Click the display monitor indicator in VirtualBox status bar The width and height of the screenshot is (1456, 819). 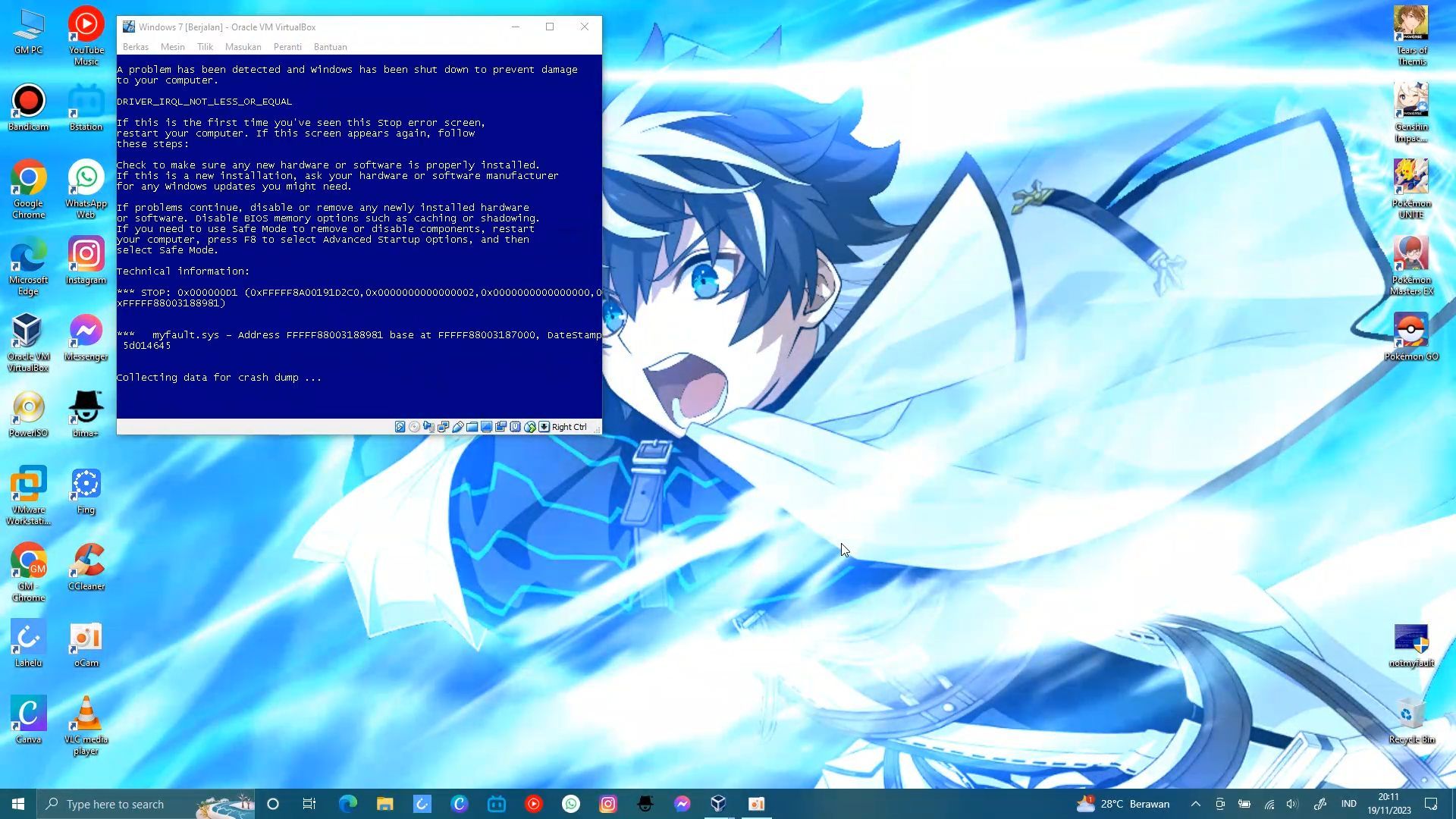[x=486, y=427]
